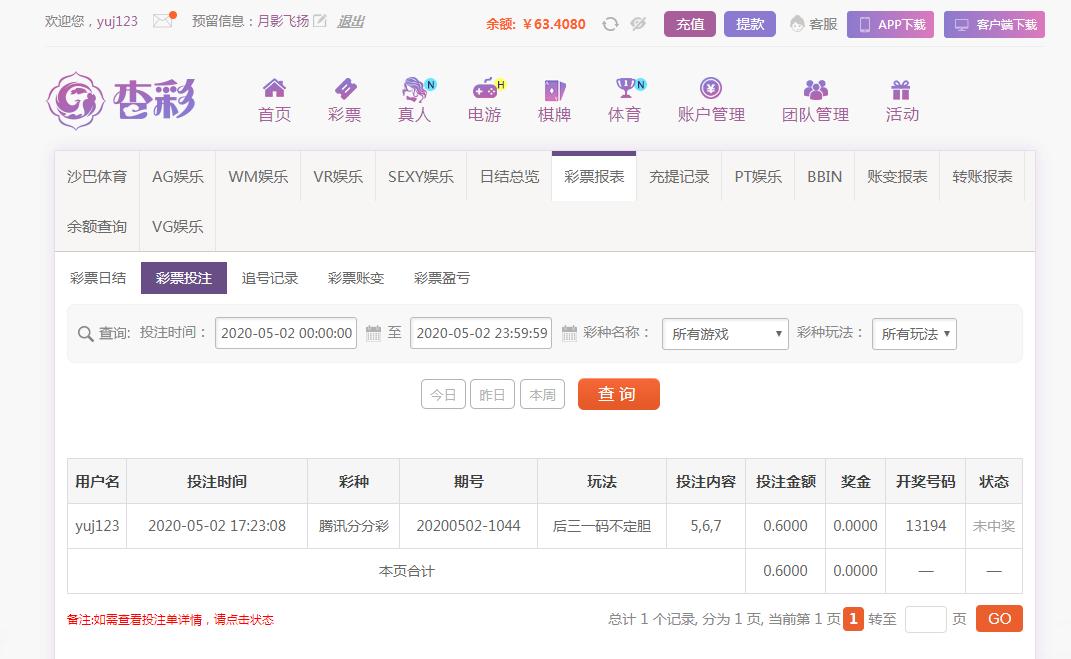Switch to VG娱乐 tab
Image resolution: width=1071 pixels, height=659 pixels.
[178, 226]
